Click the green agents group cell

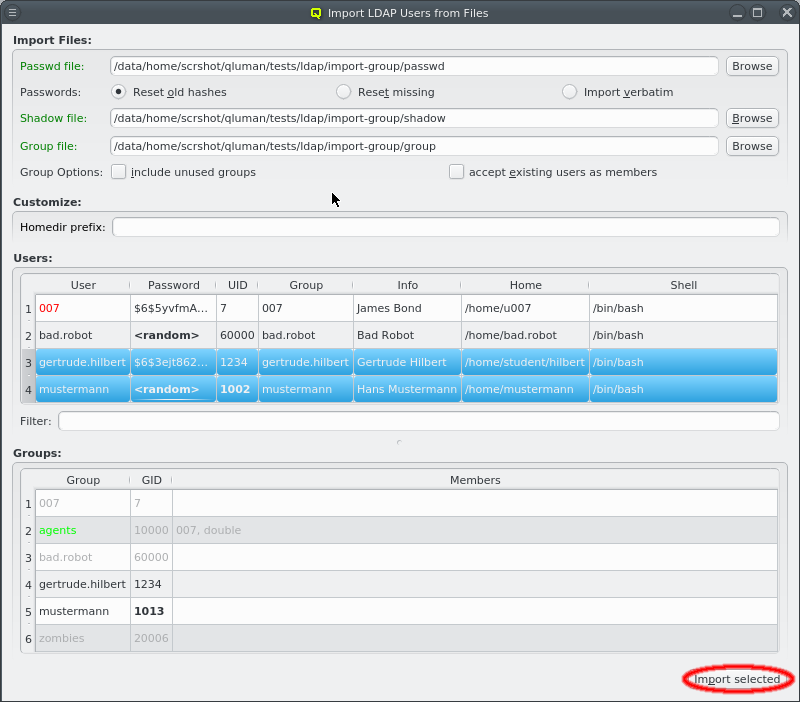83,530
